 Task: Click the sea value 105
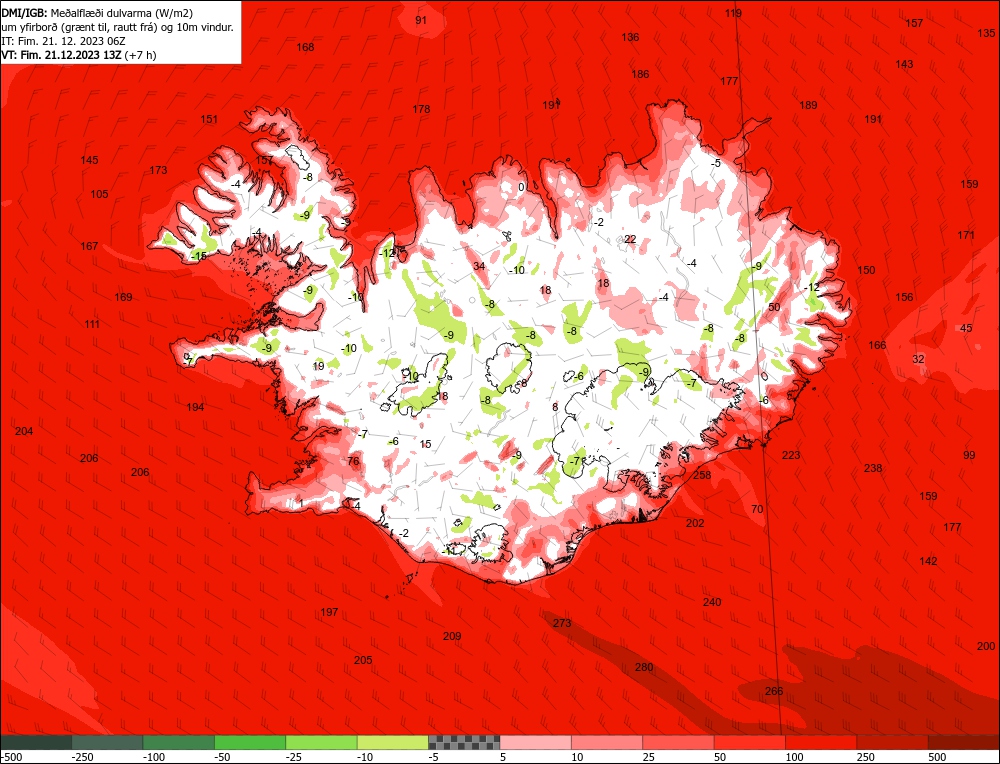[x=99, y=195]
